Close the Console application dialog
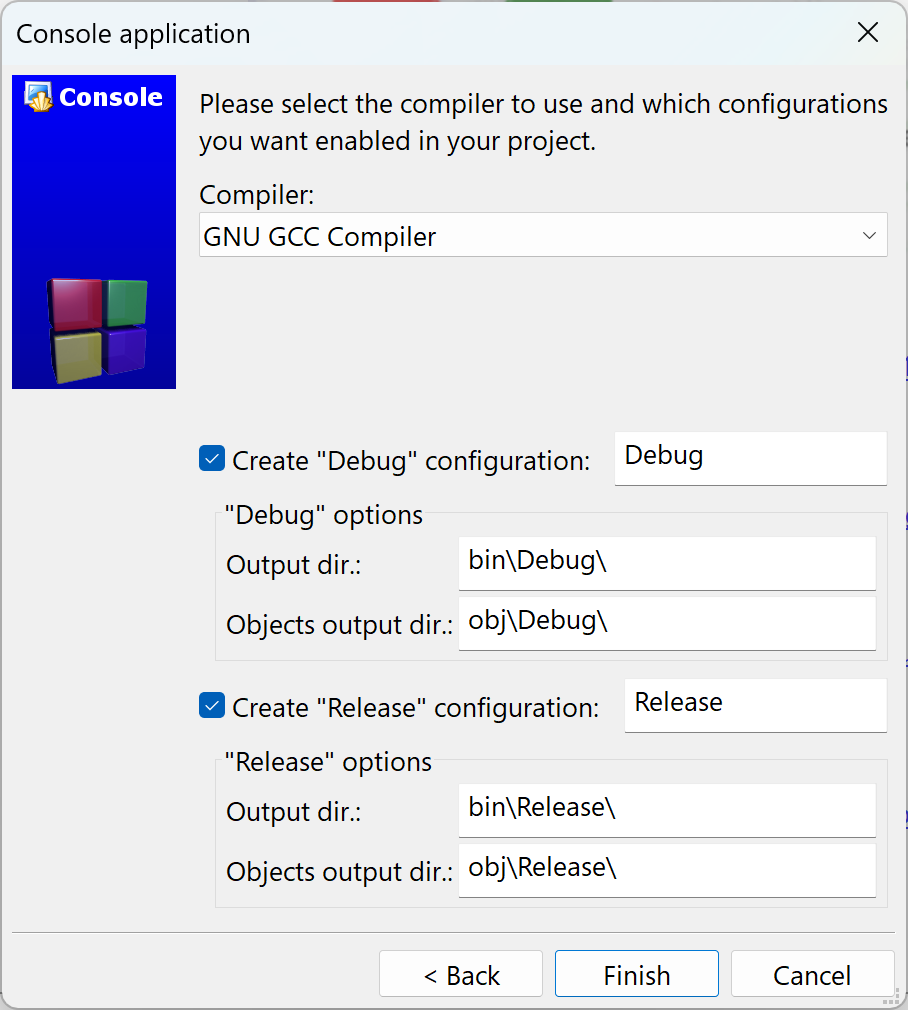Screen dimensions: 908x1010 tap(868, 33)
